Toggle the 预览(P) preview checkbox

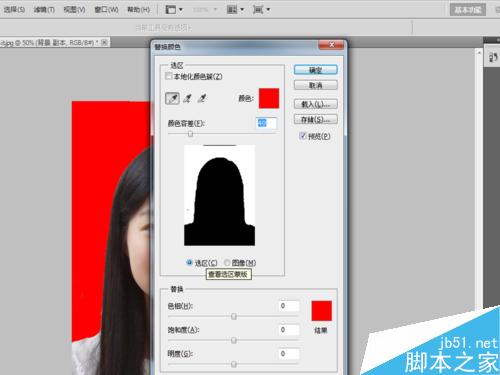[303, 136]
